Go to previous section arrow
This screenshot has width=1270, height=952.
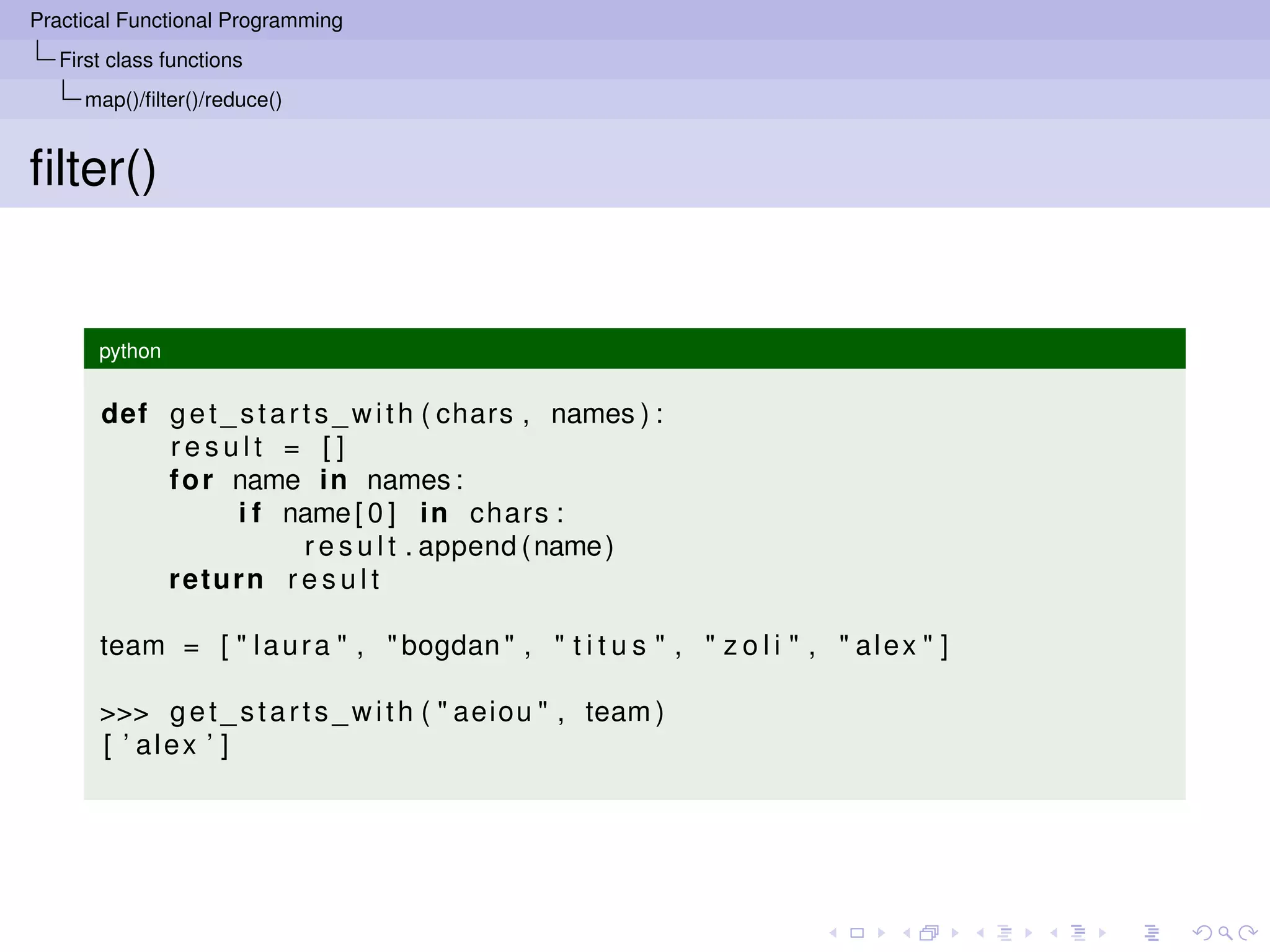[x=1054, y=933]
